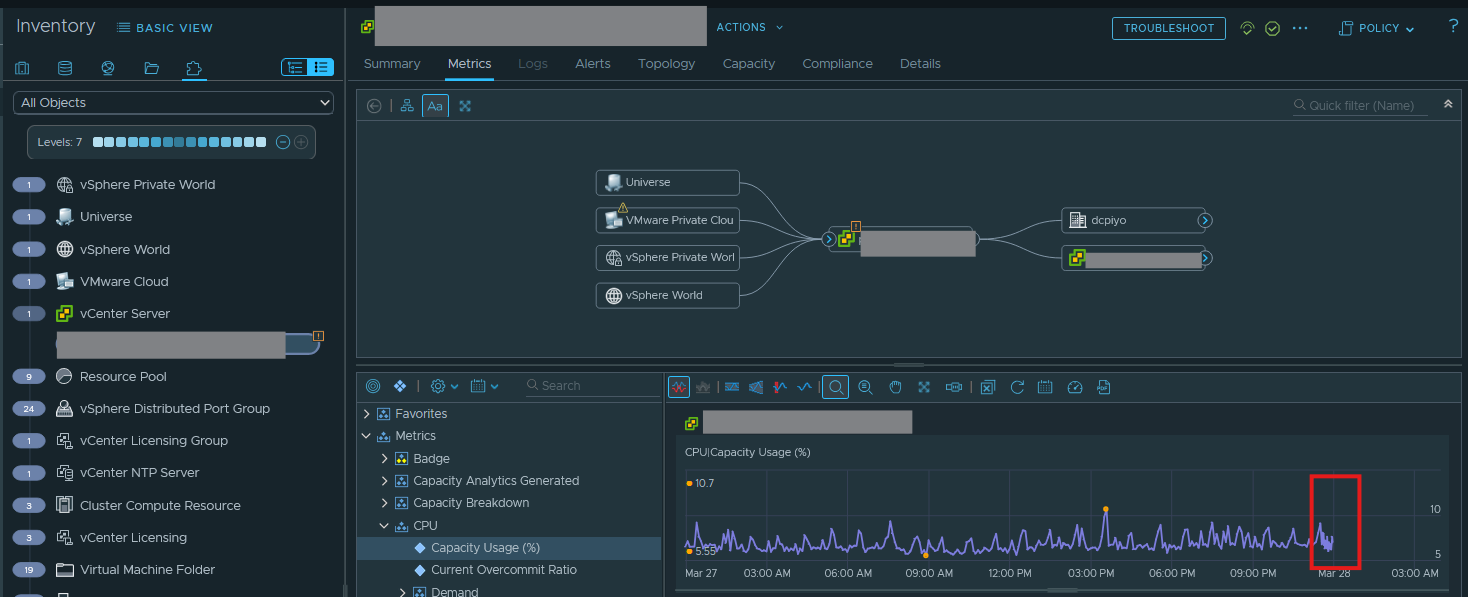
Task: Increase levels with the plus button
Action: 300,142
